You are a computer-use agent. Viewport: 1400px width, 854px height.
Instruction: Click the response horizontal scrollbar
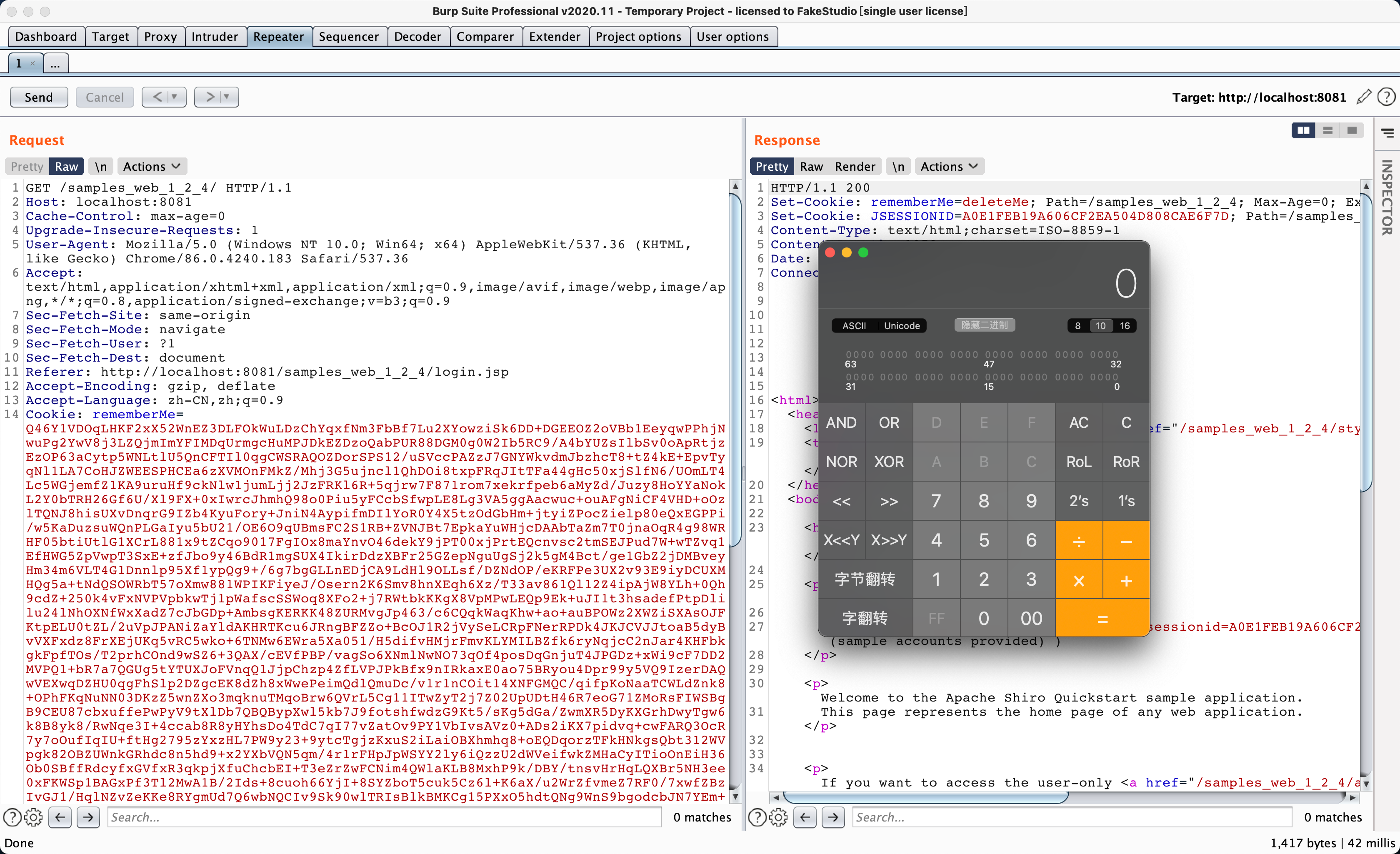[x=926, y=797]
